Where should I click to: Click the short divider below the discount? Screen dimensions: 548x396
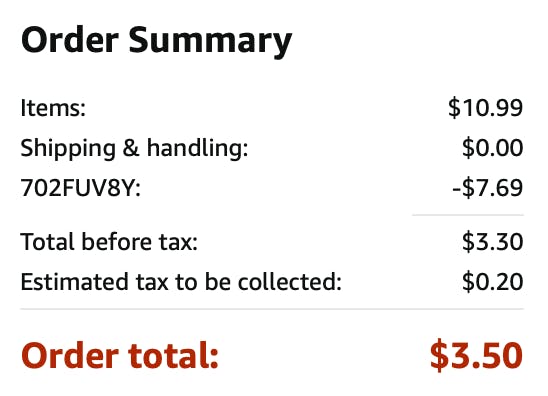[x=468, y=215]
